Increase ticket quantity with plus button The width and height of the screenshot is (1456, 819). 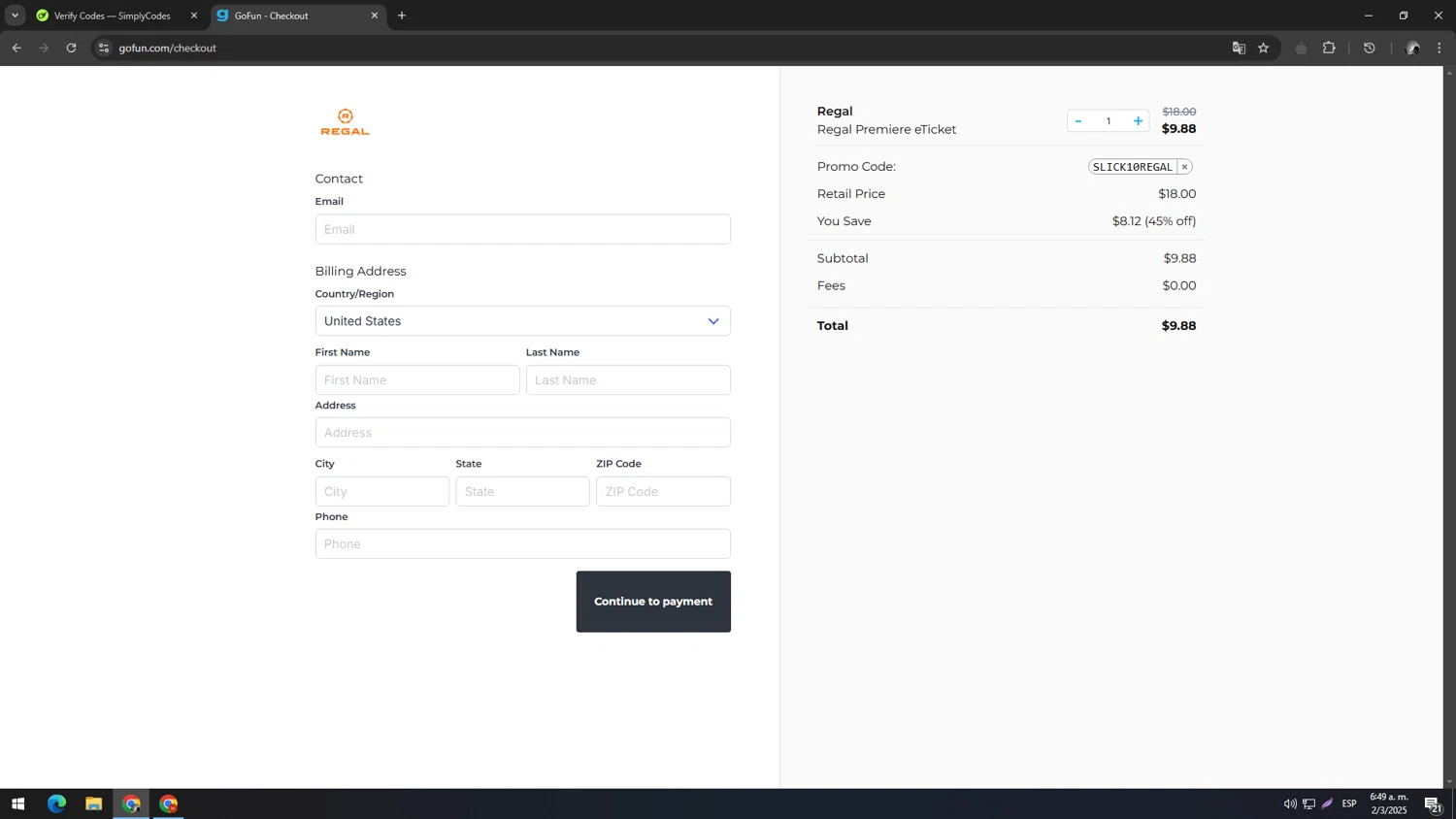1138,121
